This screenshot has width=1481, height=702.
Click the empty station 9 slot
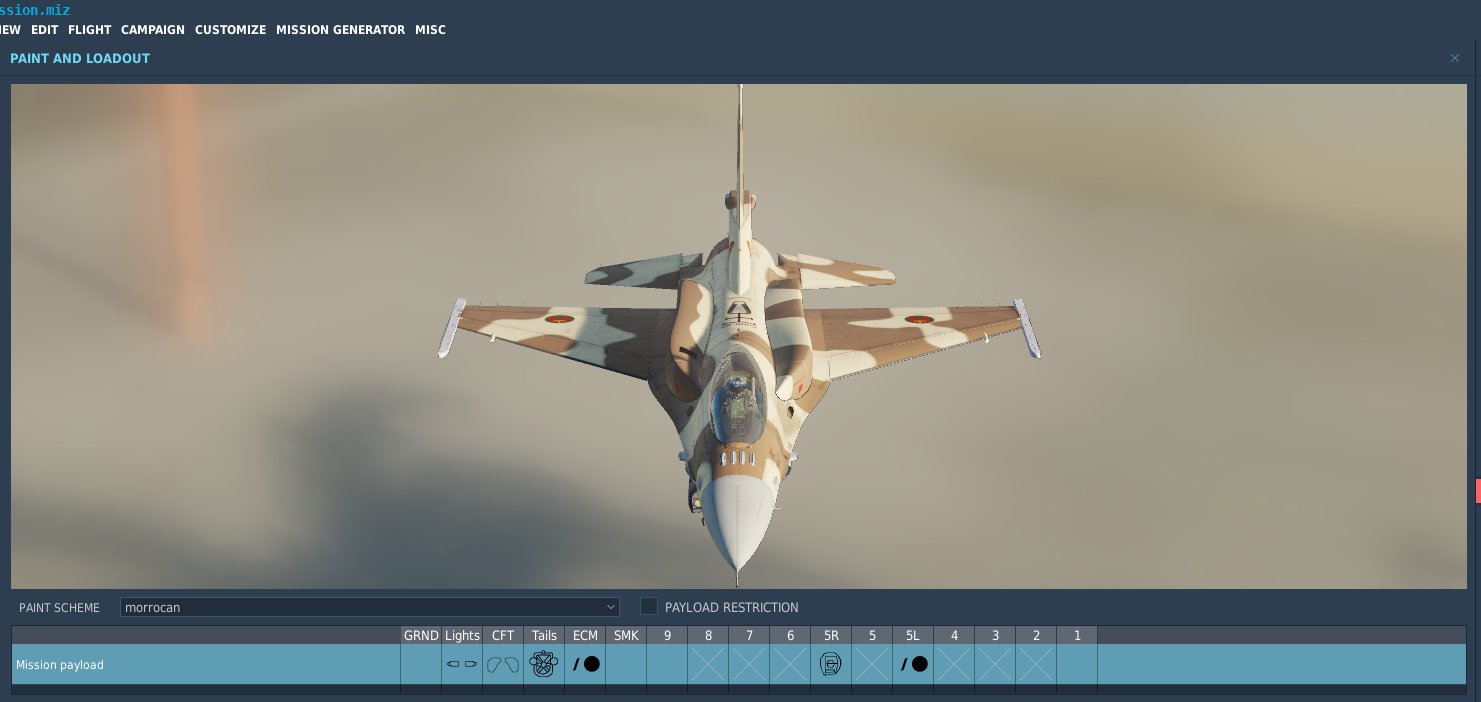[667, 664]
